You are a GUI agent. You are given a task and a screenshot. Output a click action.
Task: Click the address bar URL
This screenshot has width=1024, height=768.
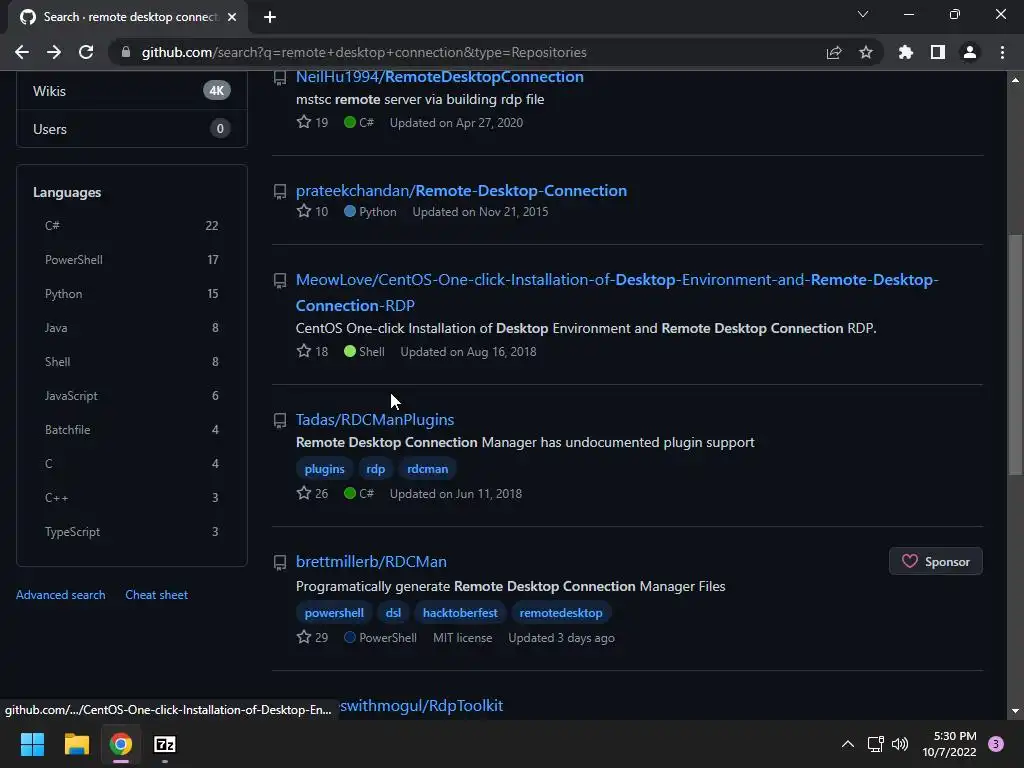364,52
